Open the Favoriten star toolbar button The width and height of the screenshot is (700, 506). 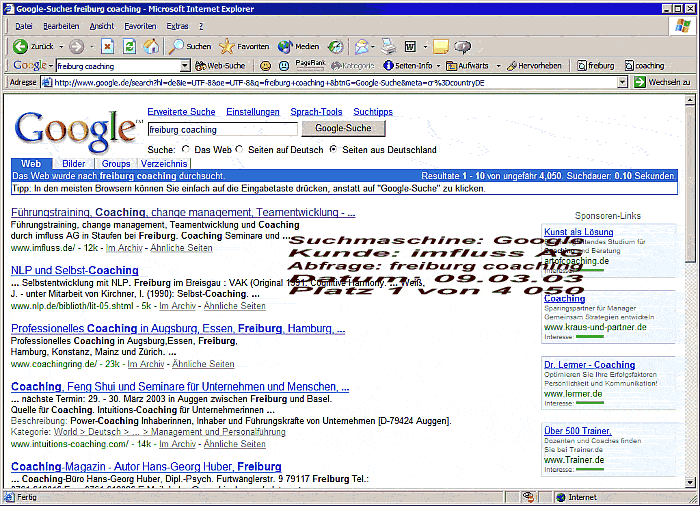pos(244,46)
